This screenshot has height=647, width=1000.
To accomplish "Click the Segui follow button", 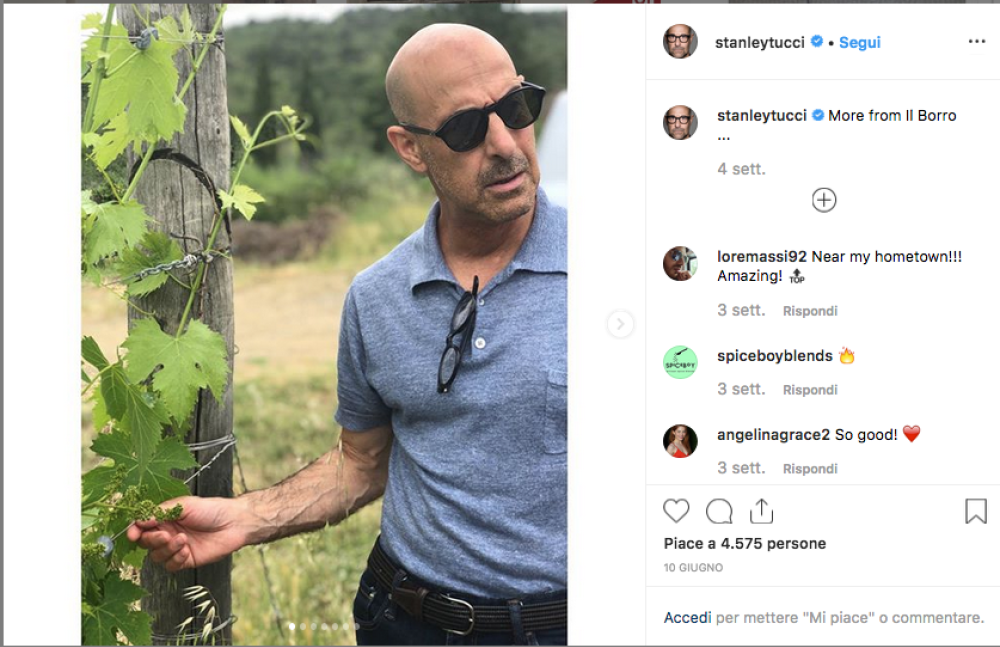I will tap(859, 42).
